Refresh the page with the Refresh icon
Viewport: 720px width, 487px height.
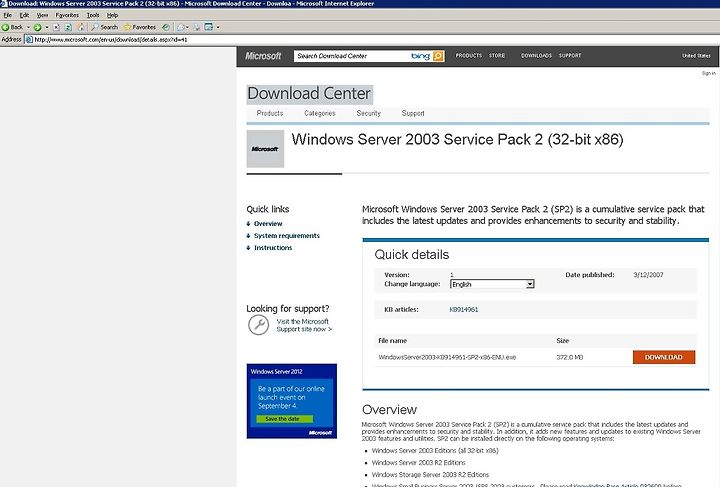click(68, 27)
